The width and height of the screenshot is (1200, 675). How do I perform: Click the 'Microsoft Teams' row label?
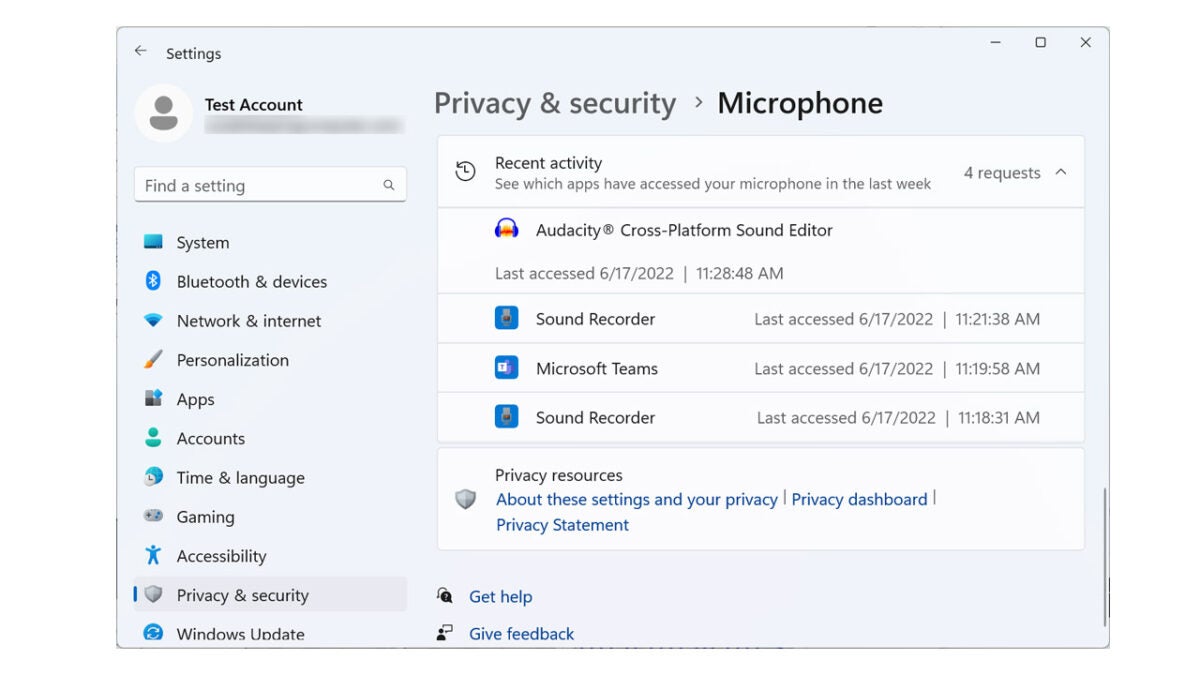tap(597, 368)
